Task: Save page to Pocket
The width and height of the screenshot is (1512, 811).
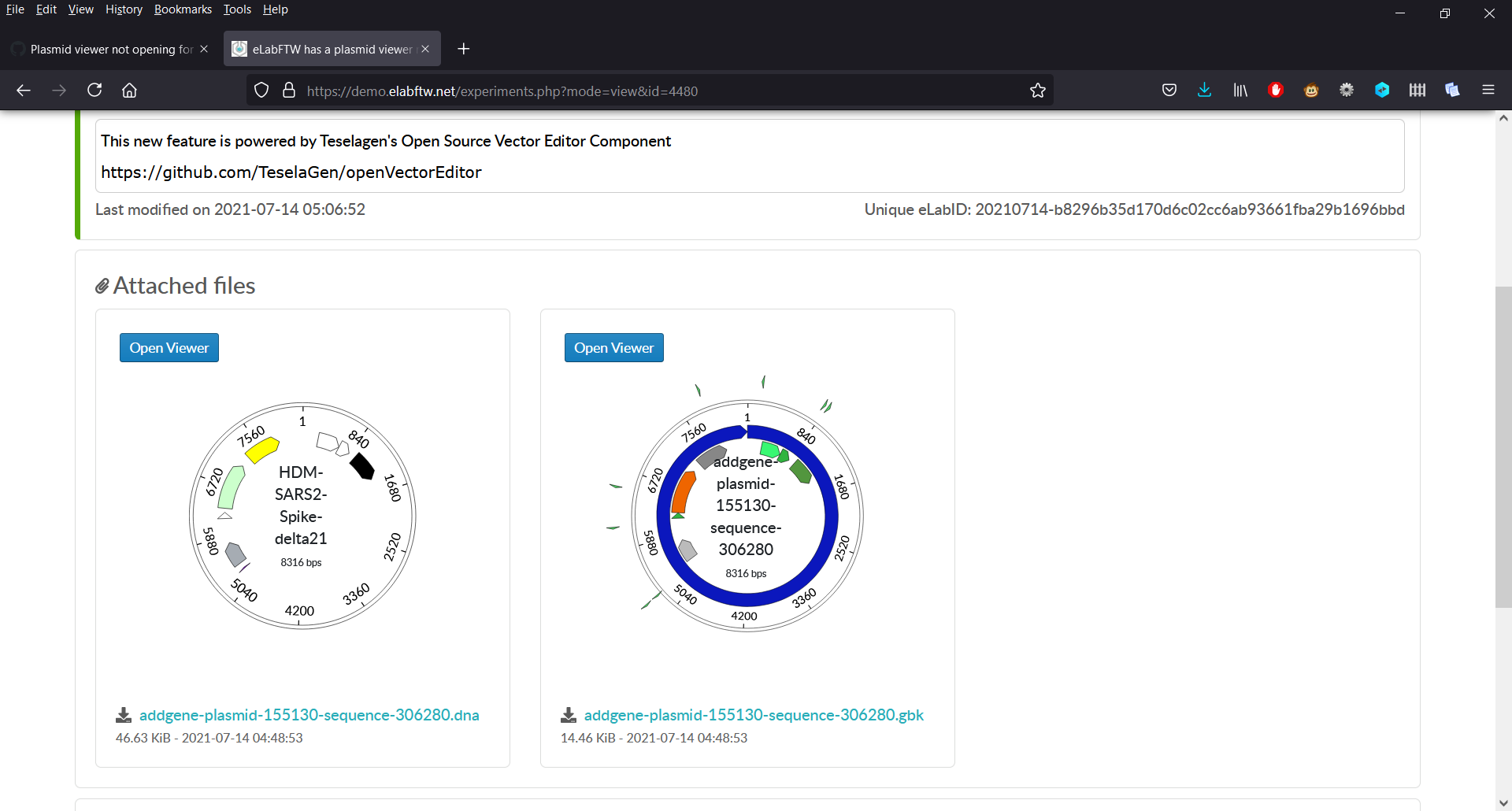Action: pyautogui.click(x=1169, y=90)
